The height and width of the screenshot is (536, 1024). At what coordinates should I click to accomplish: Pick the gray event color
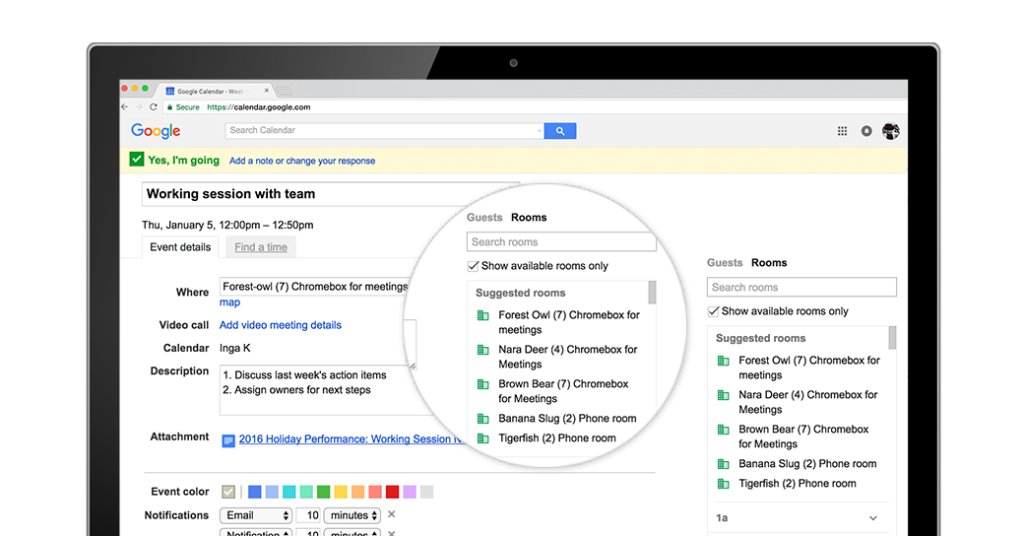click(426, 492)
